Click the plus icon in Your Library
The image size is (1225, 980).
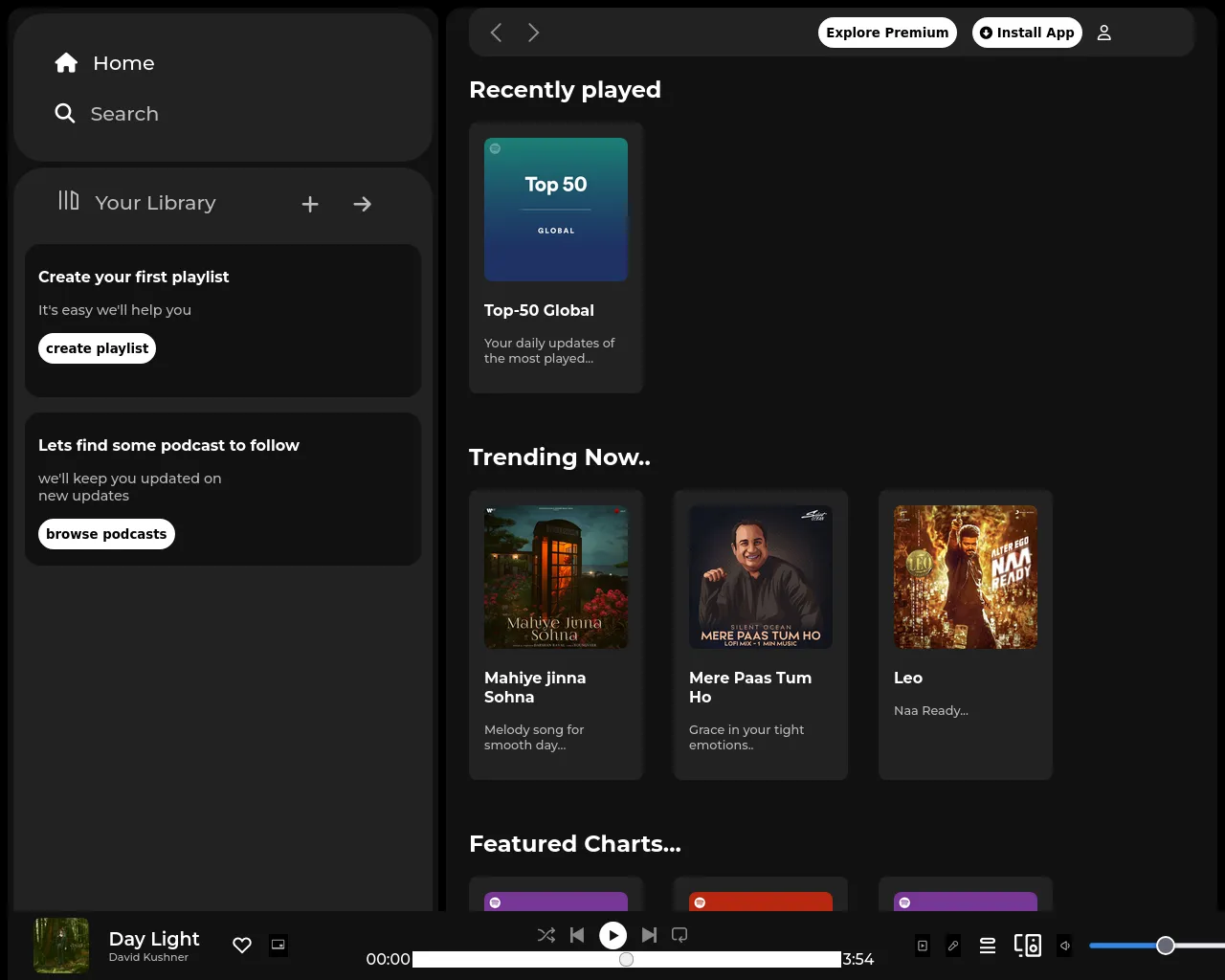(310, 204)
